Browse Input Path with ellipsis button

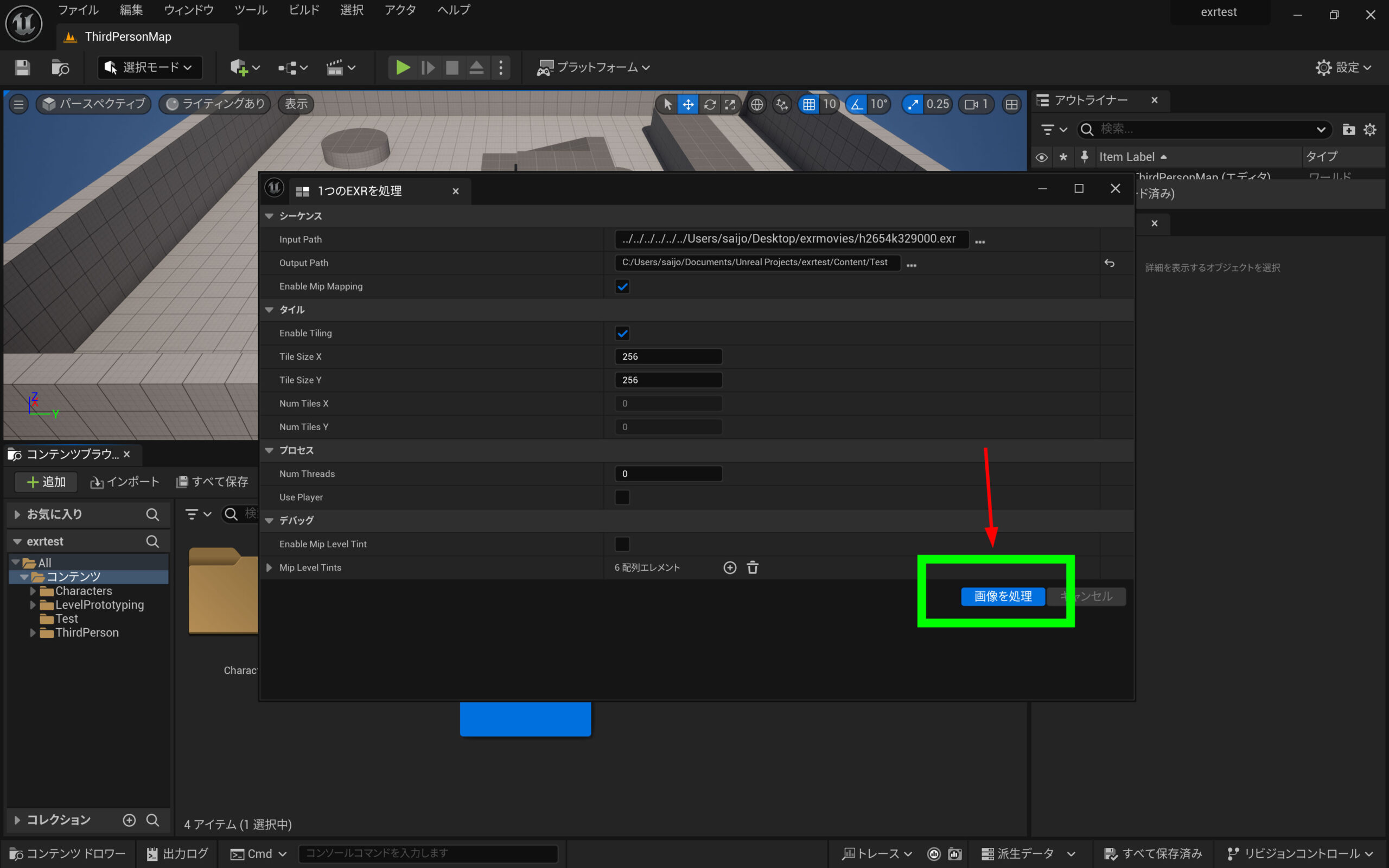click(x=980, y=242)
